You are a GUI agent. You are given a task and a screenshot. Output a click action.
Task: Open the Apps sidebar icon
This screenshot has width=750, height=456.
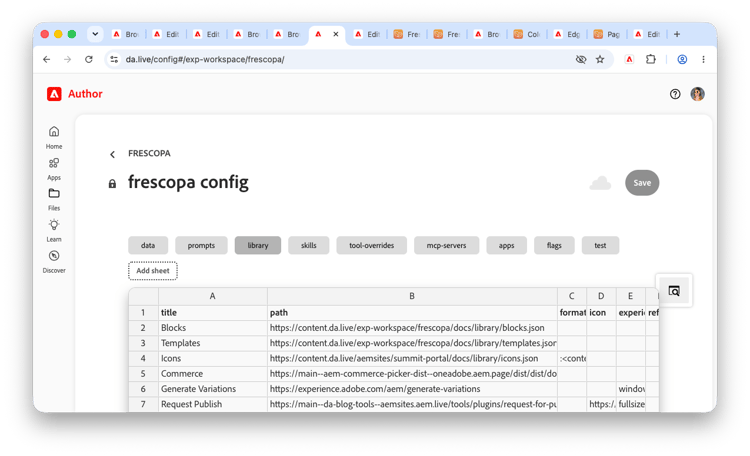coord(54,163)
